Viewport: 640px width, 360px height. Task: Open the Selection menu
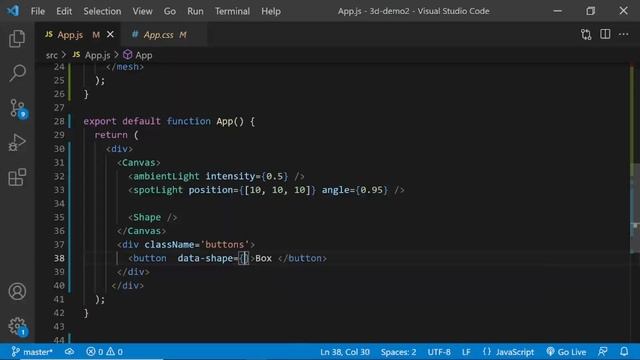tap(102, 11)
